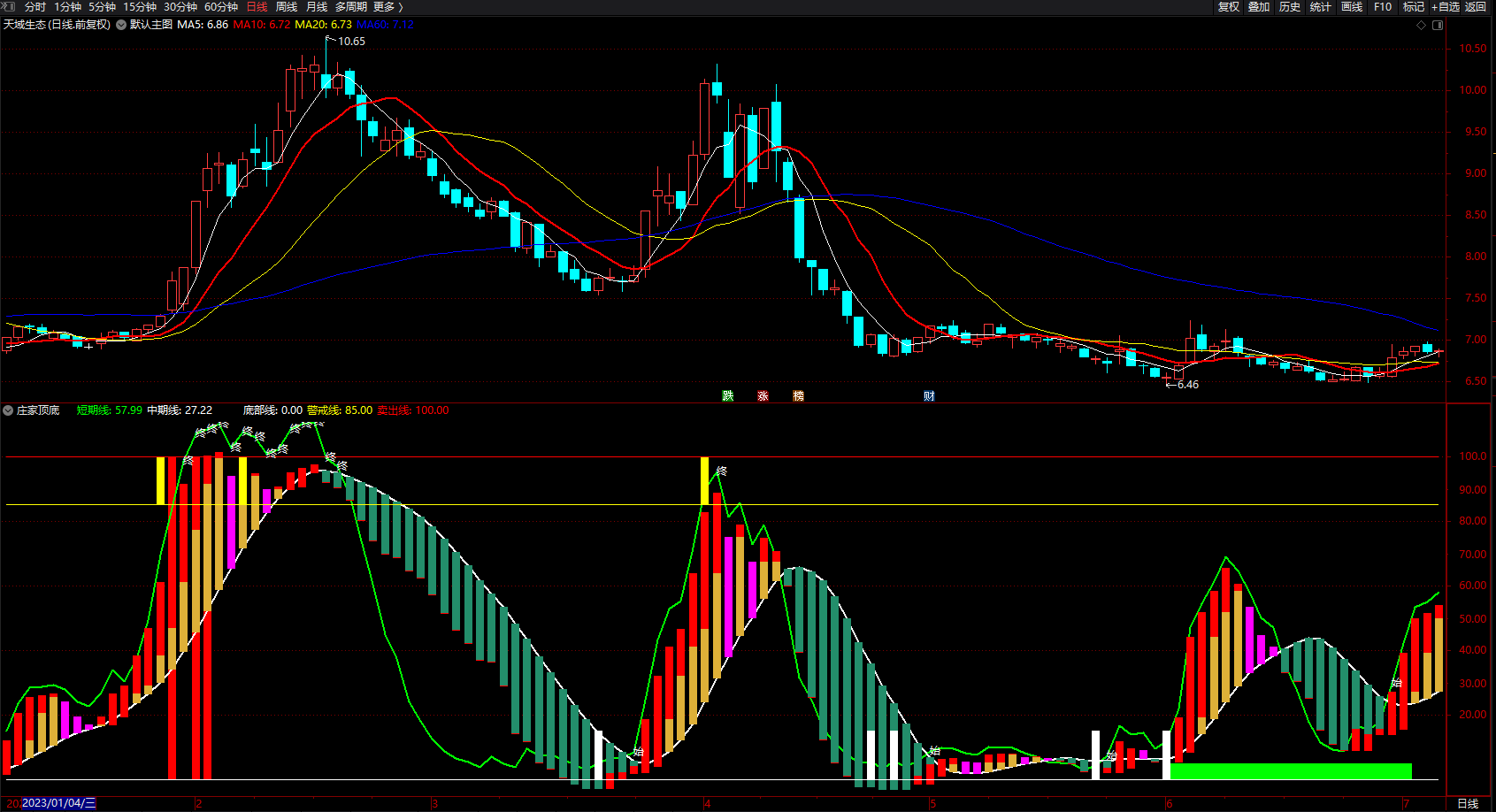Click the green 跌 event marker
This screenshot has height=812, width=1496.
727,395
